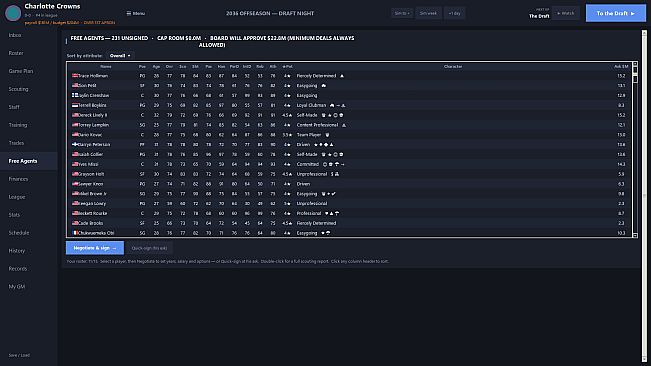The image size is (651, 366).
Task: Click the flag beside Dereck Lively II
Action: click(75, 115)
